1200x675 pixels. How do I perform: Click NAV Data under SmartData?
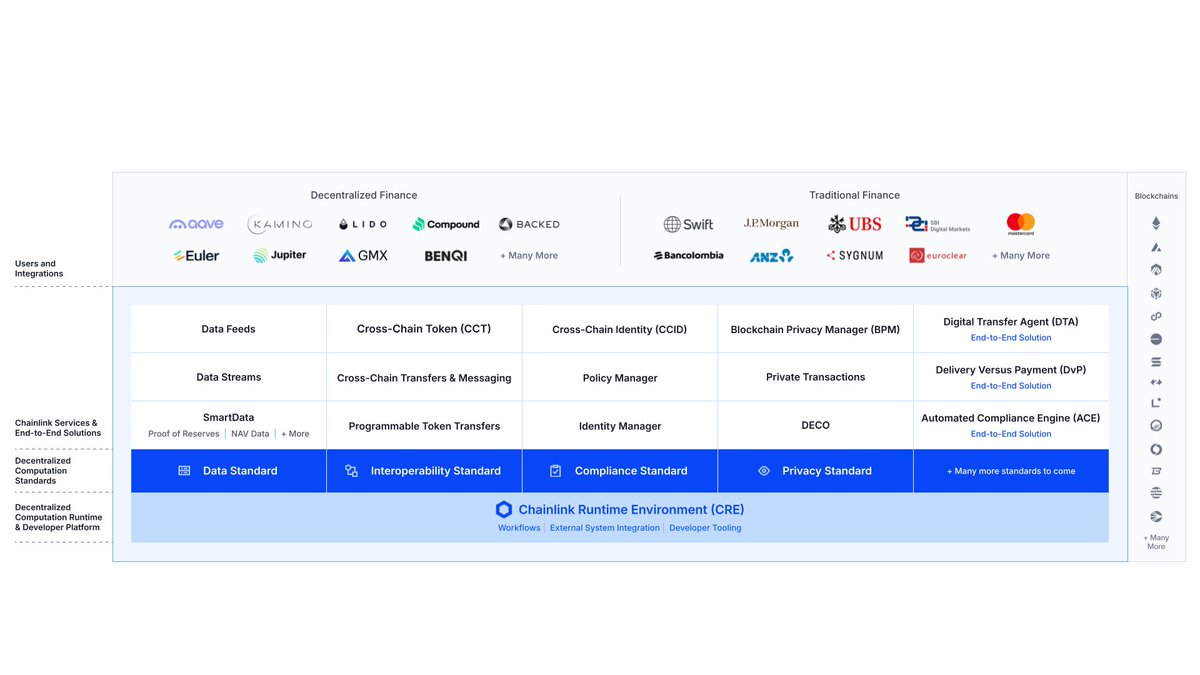click(x=252, y=434)
